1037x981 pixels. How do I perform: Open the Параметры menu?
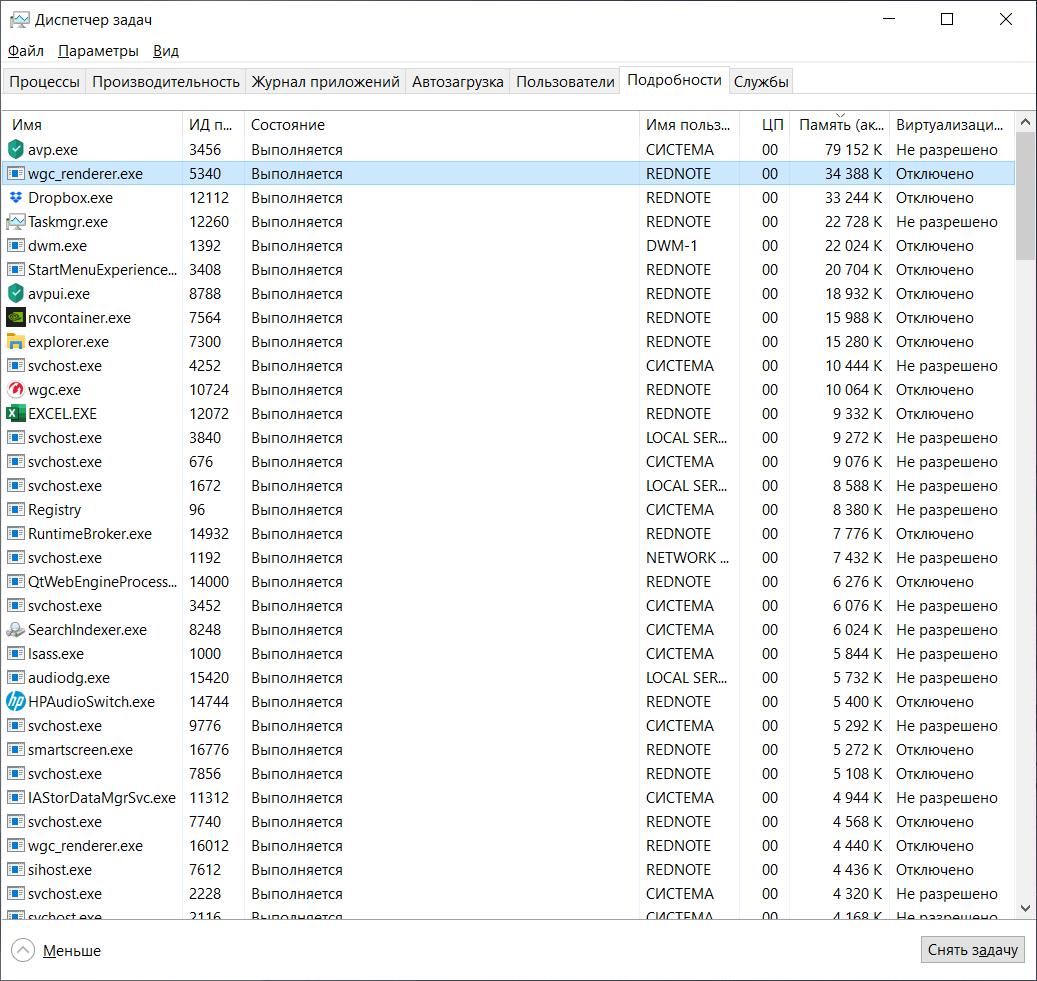99,51
